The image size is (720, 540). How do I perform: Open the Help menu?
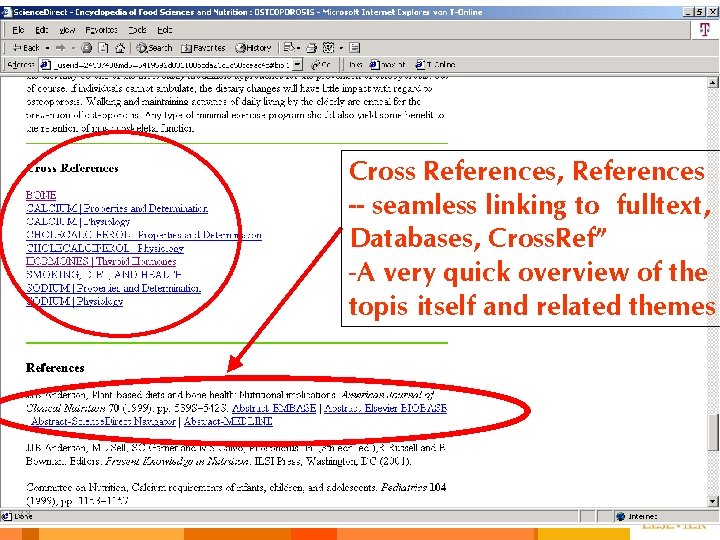pyautogui.click(x=165, y=30)
